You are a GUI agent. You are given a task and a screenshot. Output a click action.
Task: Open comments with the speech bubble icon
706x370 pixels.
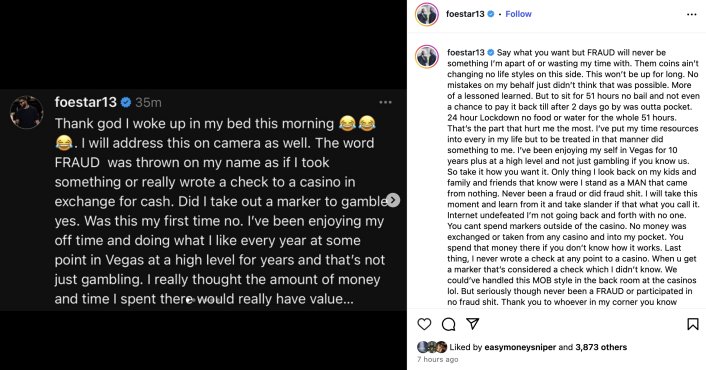[x=448, y=324]
